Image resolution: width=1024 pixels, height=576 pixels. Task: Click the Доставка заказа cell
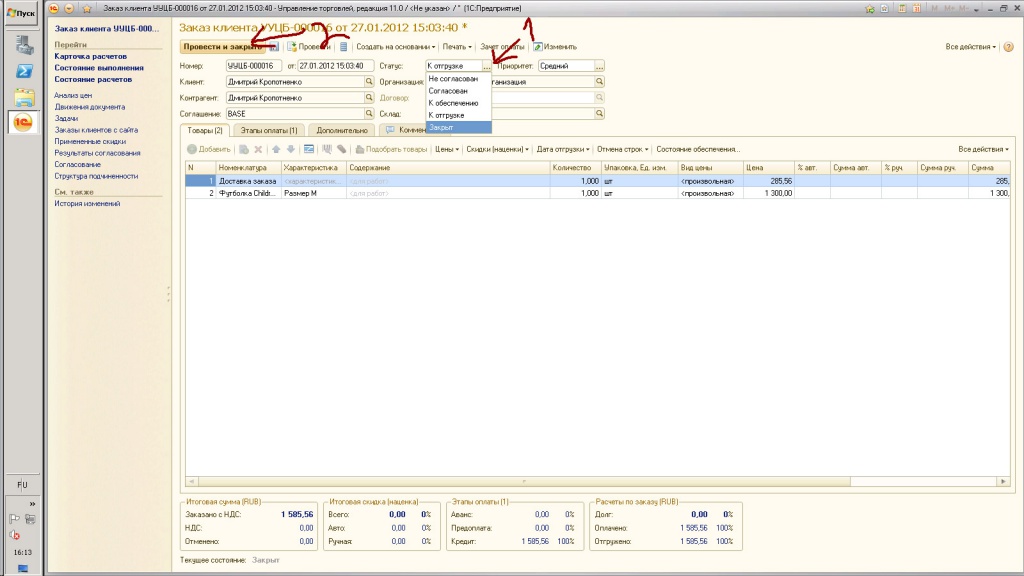pos(248,181)
